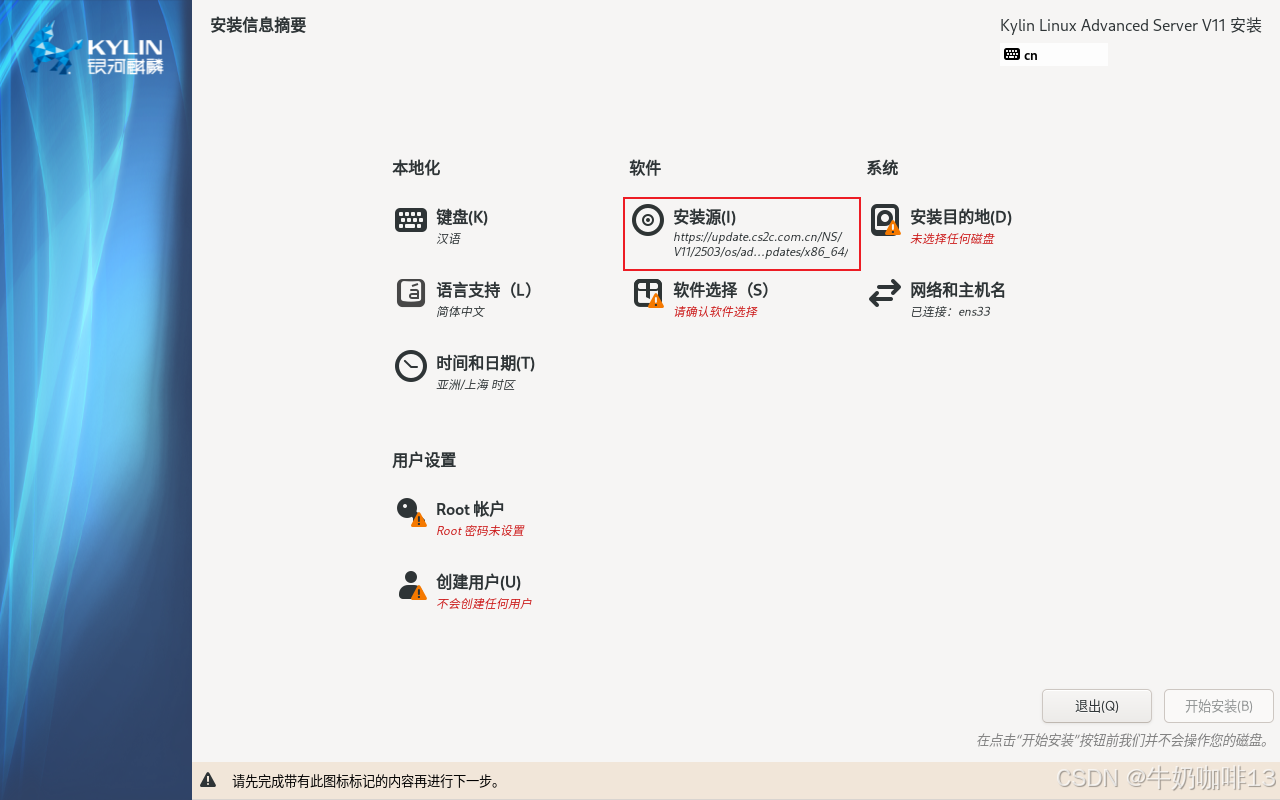Open 语言支持（L）settings label
Image resolution: width=1280 pixels, height=800 pixels.
485,290
